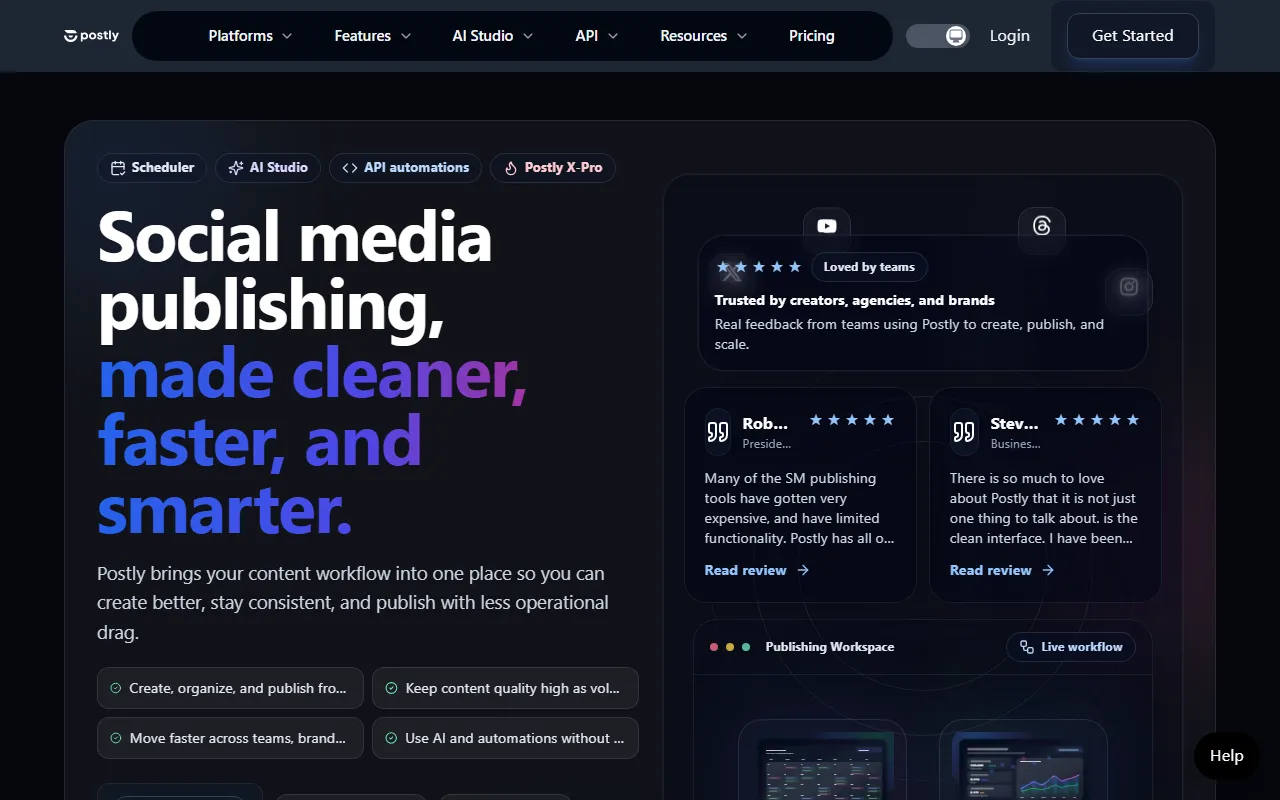Follow the Login link
Viewport: 1280px width, 800px height.
(x=1009, y=36)
